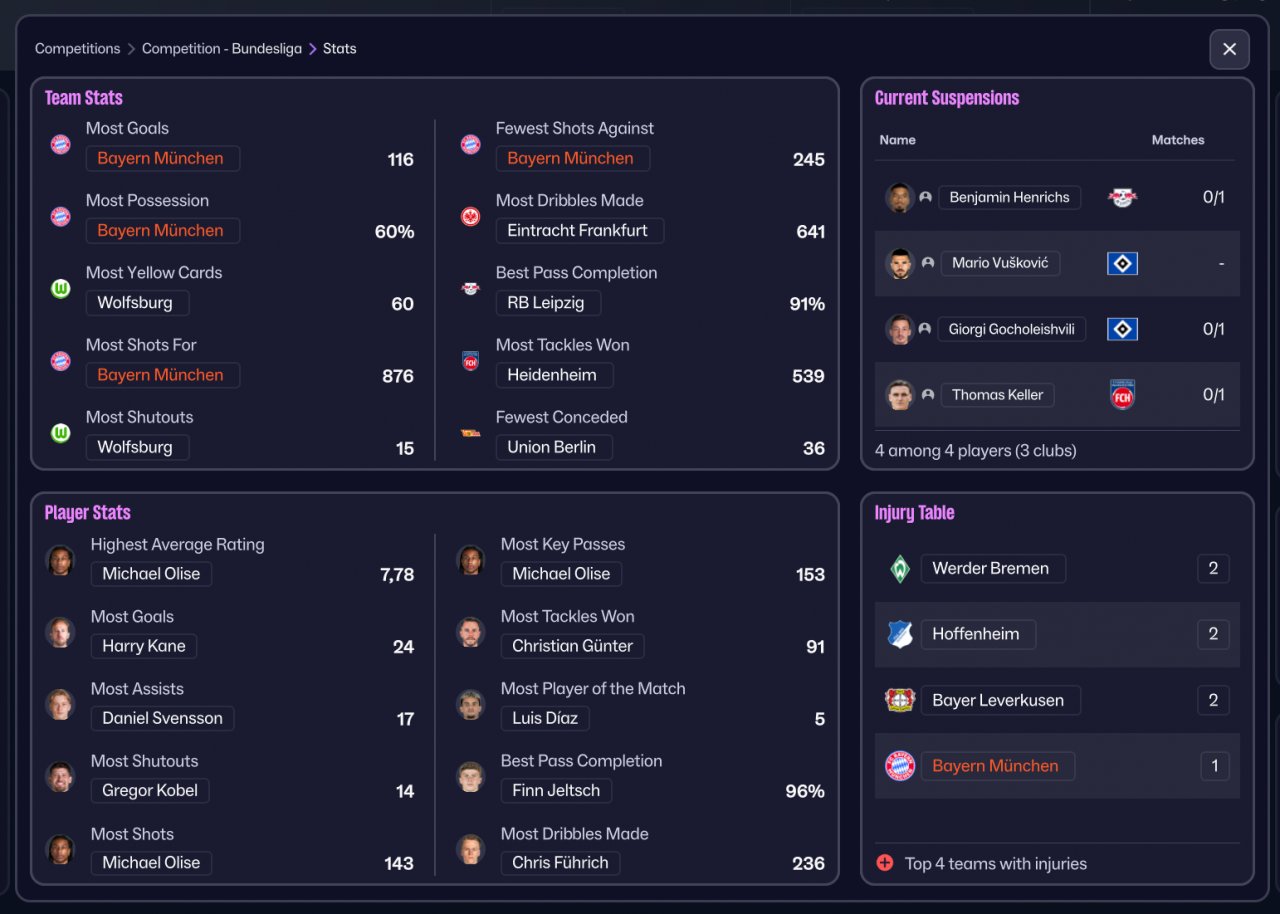Click Heidenheim crest beside Most Tackles Won
1280x914 pixels.
click(471, 361)
